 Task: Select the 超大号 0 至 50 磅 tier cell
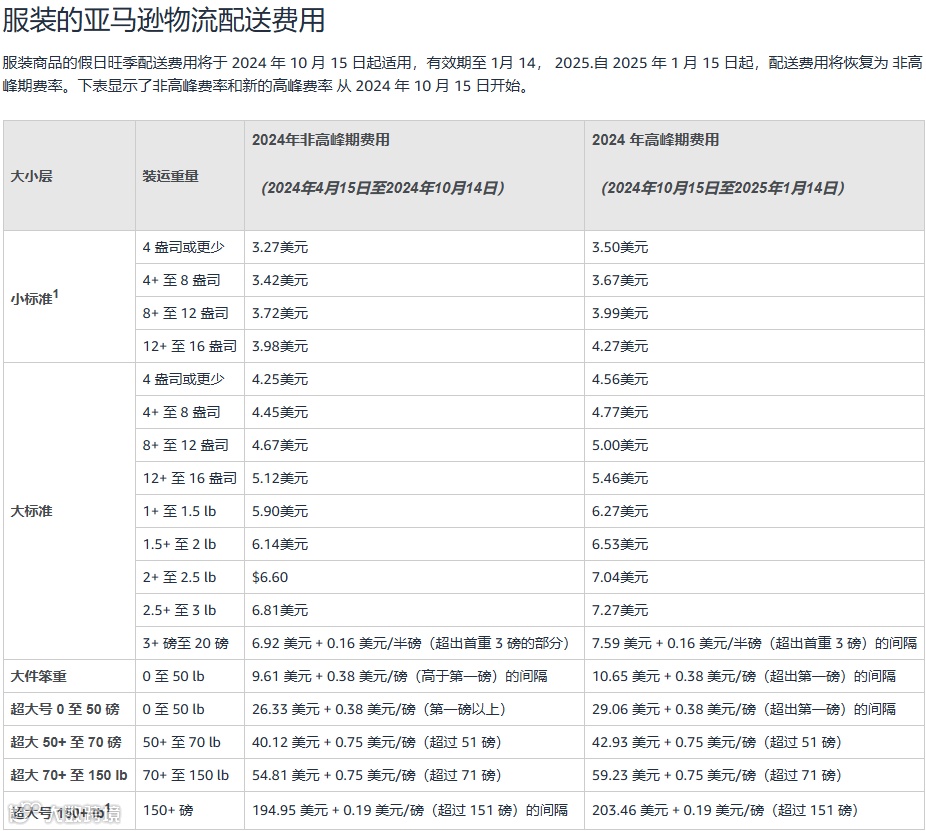click(x=69, y=709)
